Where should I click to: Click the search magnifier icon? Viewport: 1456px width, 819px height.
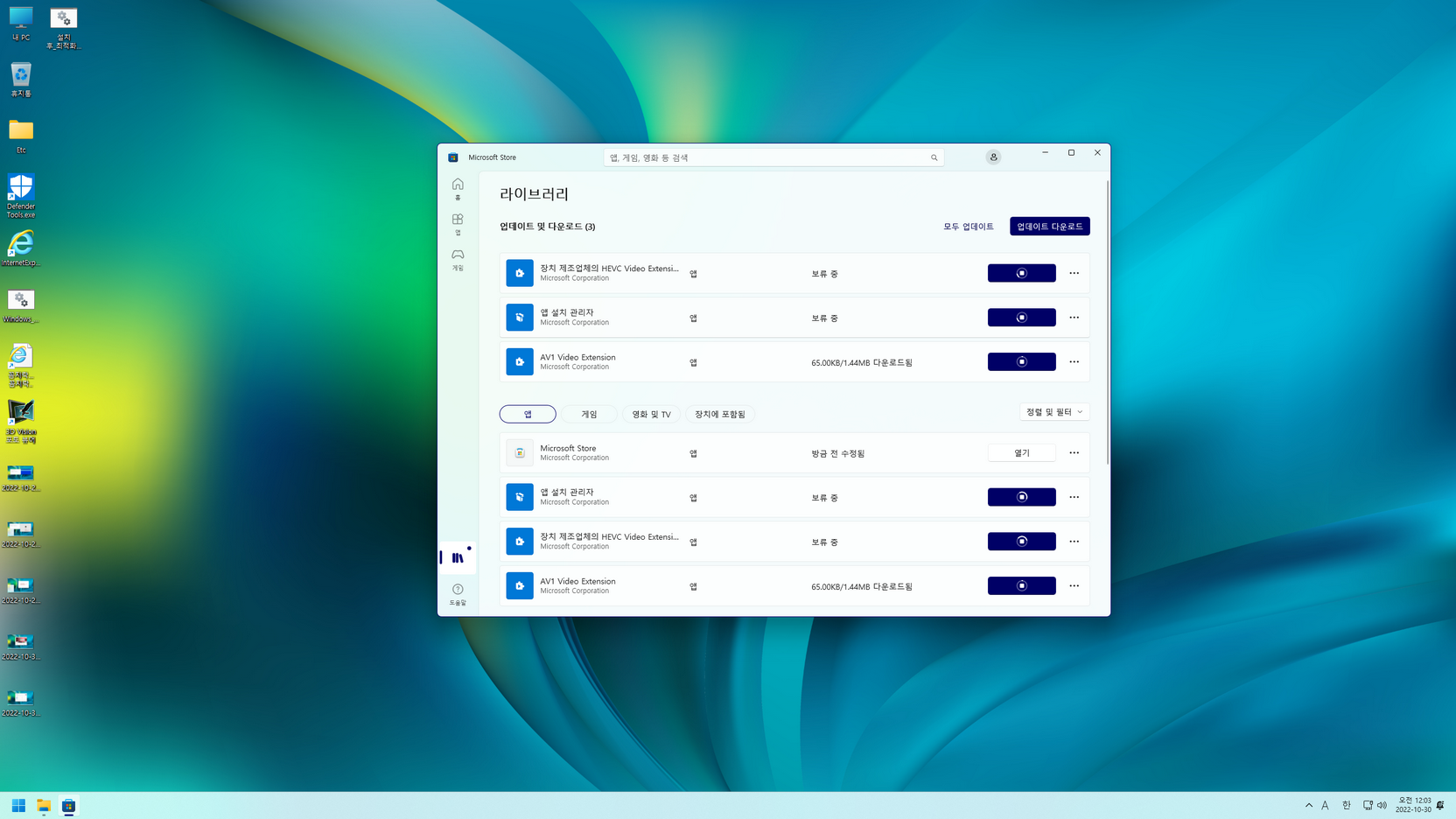tap(934, 157)
